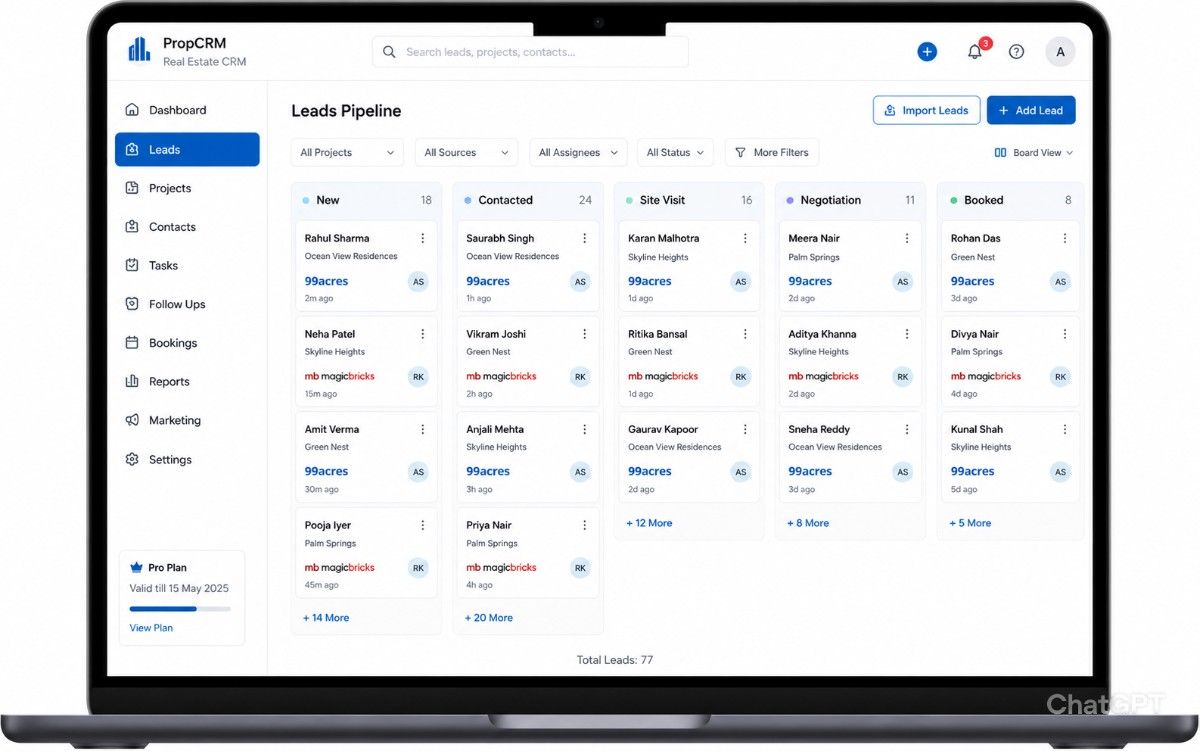The image size is (1200, 751).
Task: Open the three-dot menu on Anjali Mehta card
Action: tap(584, 429)
